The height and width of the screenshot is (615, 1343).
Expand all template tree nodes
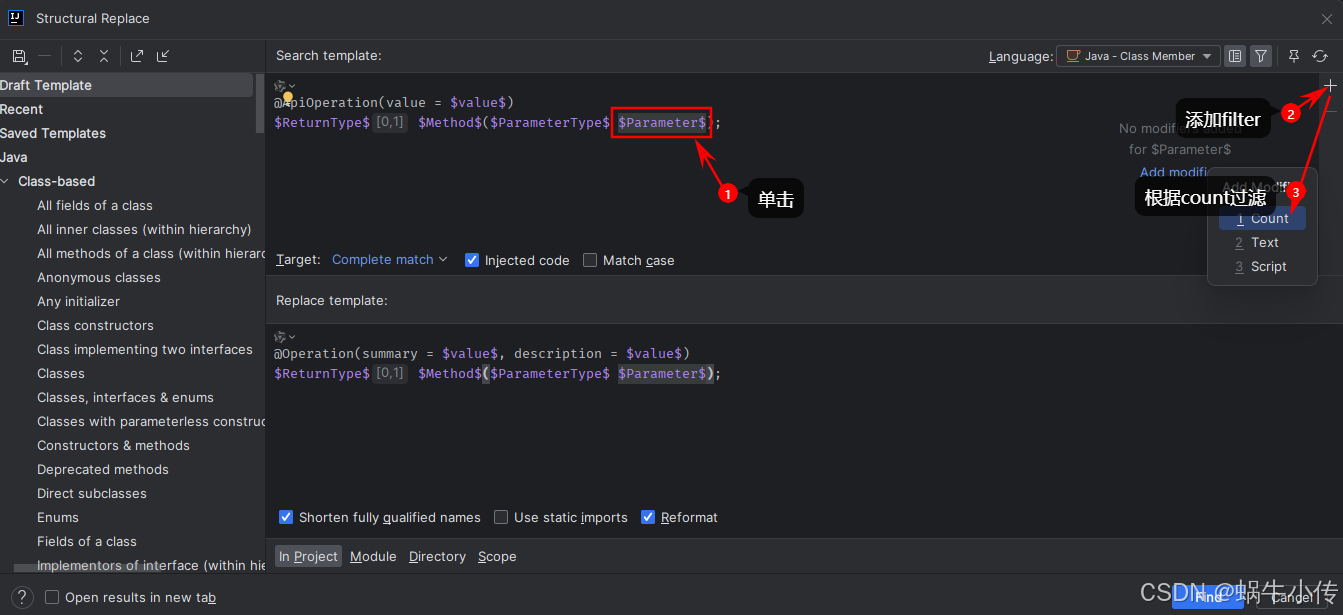pyautogui.click(x=78, y=56)
